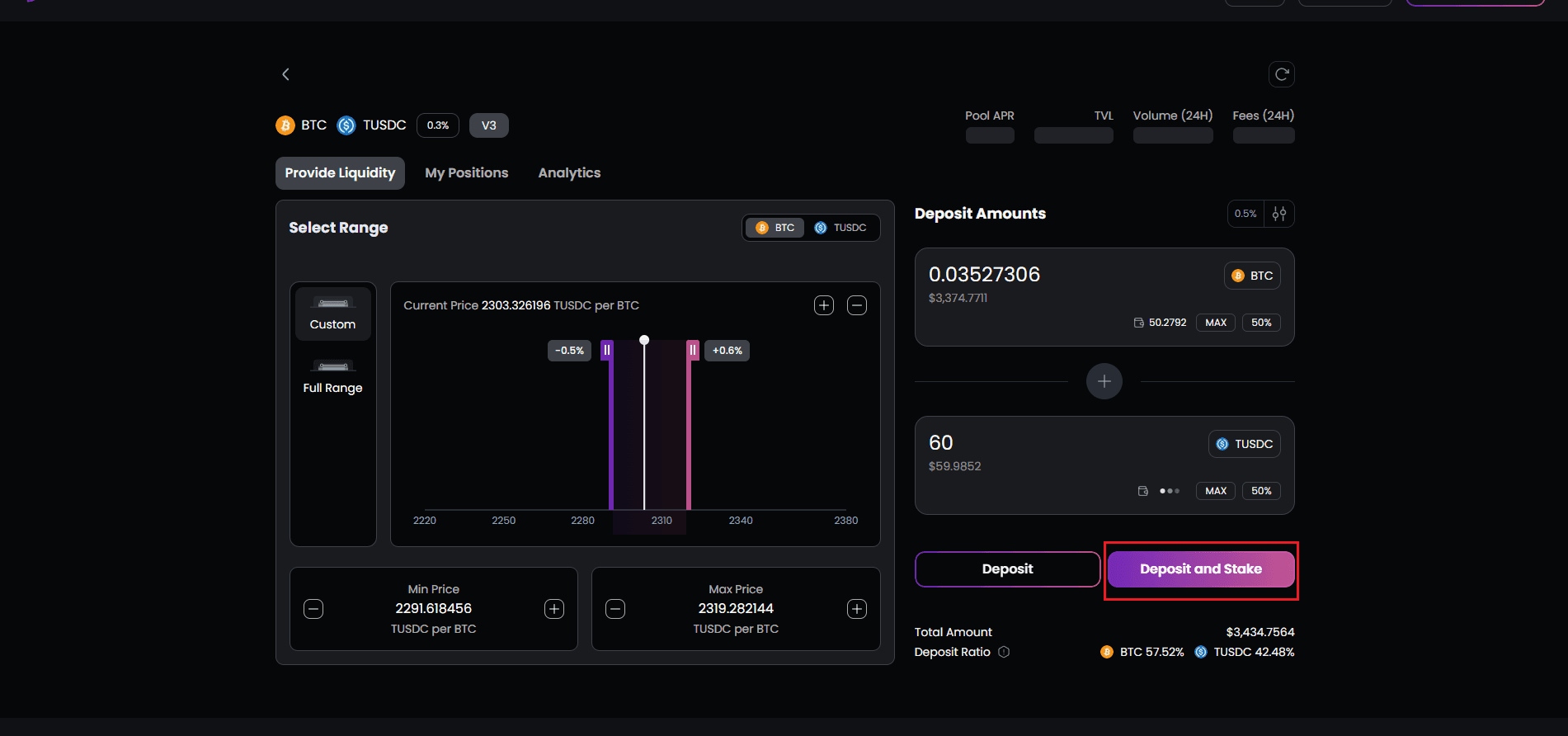Click the Max Price value 2319.282144
Screen dimensions: 1568x736
[736, 609]
